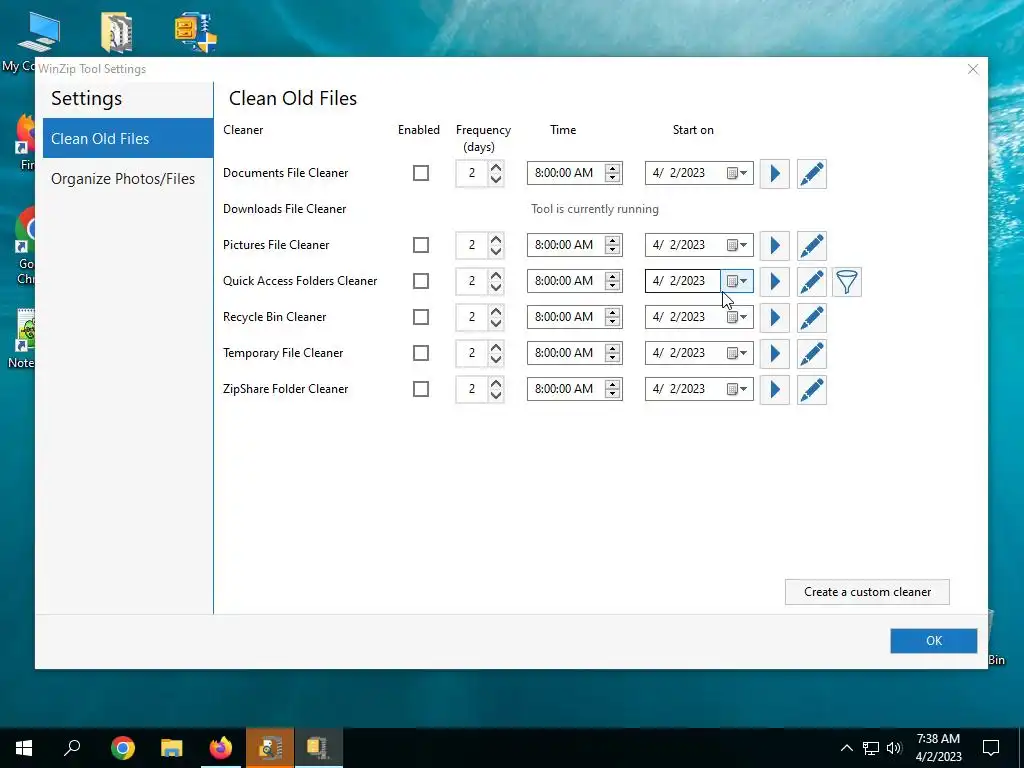The width and height of the screenshot is (1024, 768).
Task: Open the Pictures File Cleaner date picker
Action: [737, 245]
